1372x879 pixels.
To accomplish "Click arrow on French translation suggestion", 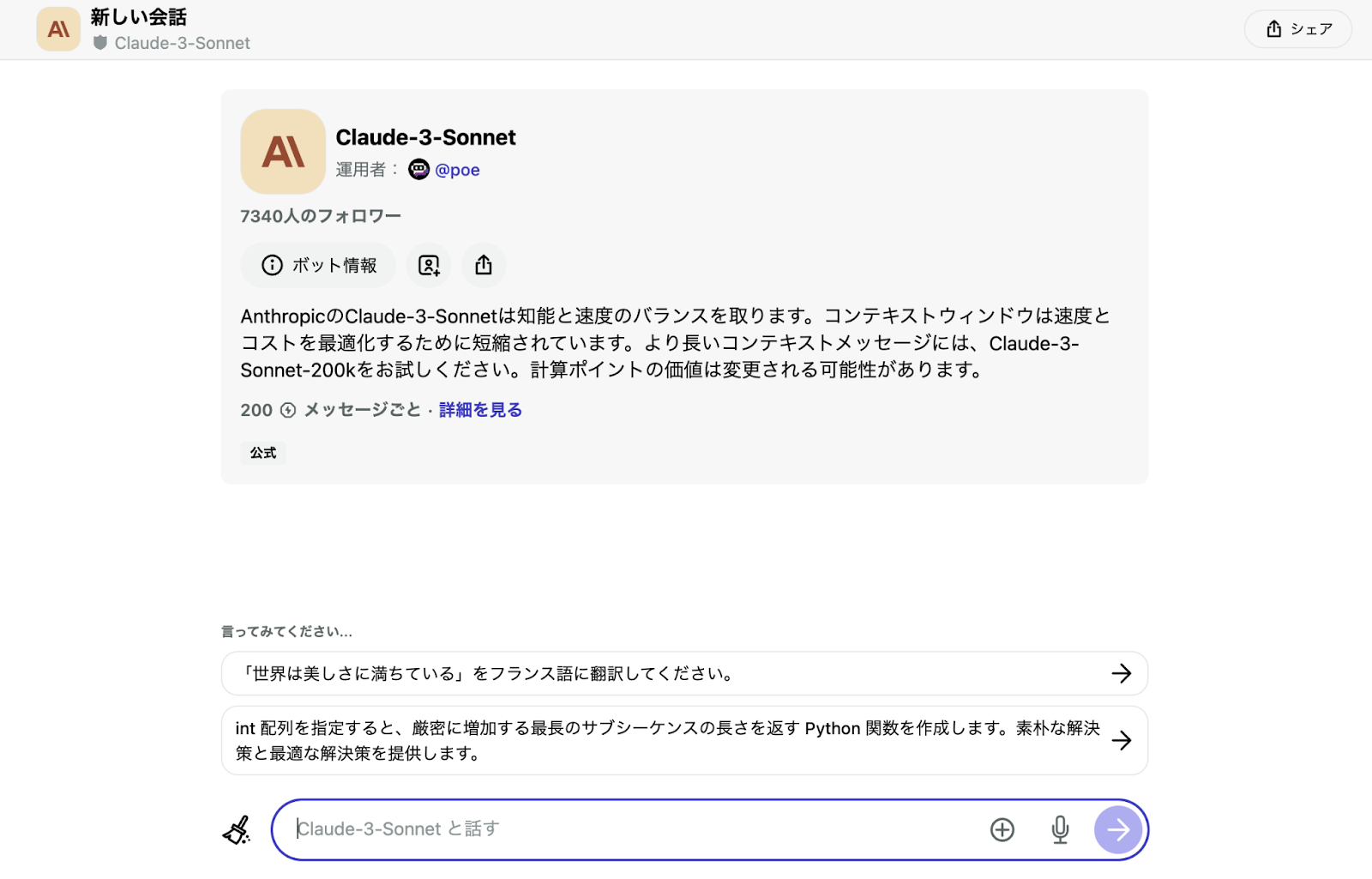I will pyautogui.click(x=1121, y=673).
